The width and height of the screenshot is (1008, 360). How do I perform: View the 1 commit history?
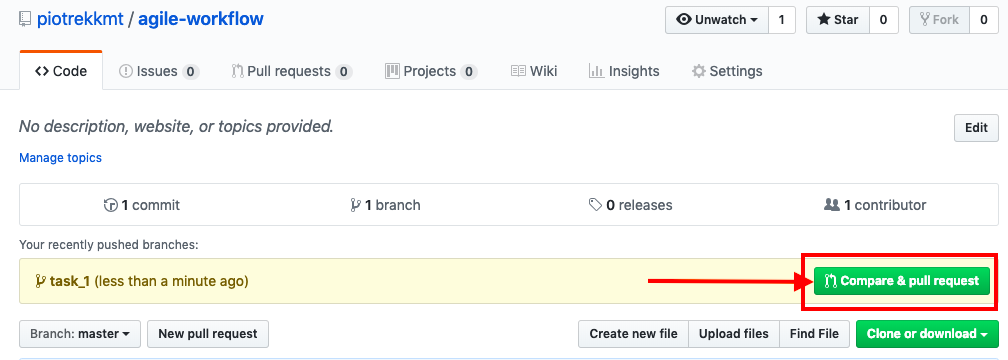coord(141,205)
